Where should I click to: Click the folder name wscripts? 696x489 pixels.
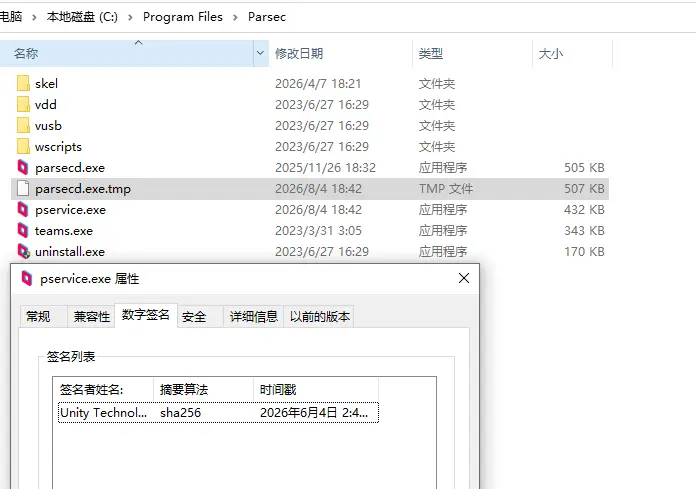(x=59, y=147)
